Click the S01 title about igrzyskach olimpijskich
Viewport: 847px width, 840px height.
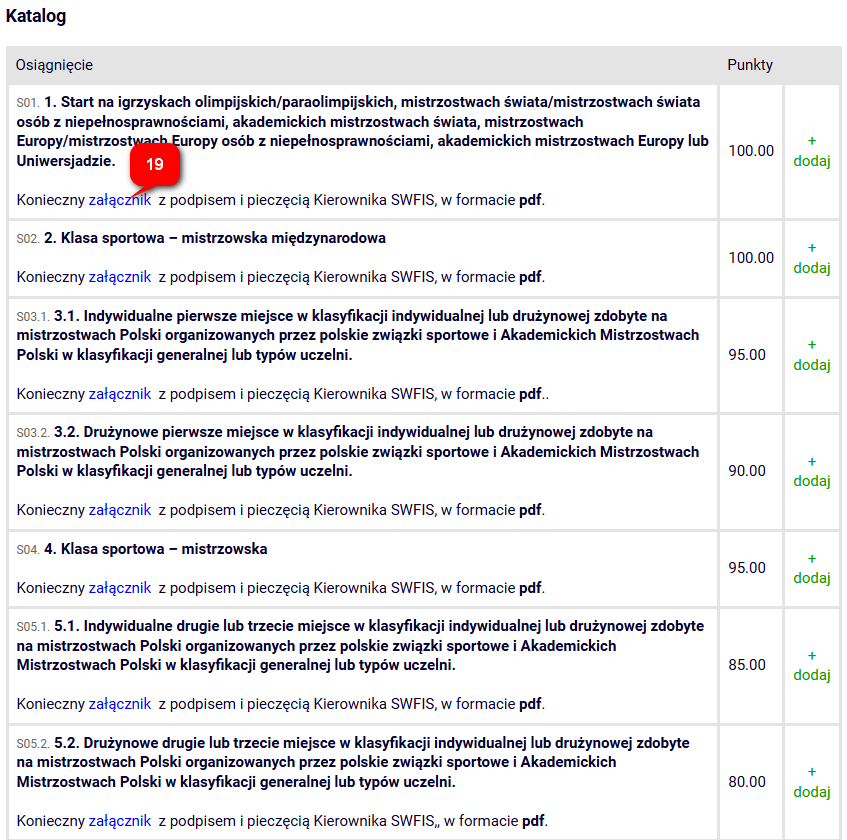pos(362,131)
